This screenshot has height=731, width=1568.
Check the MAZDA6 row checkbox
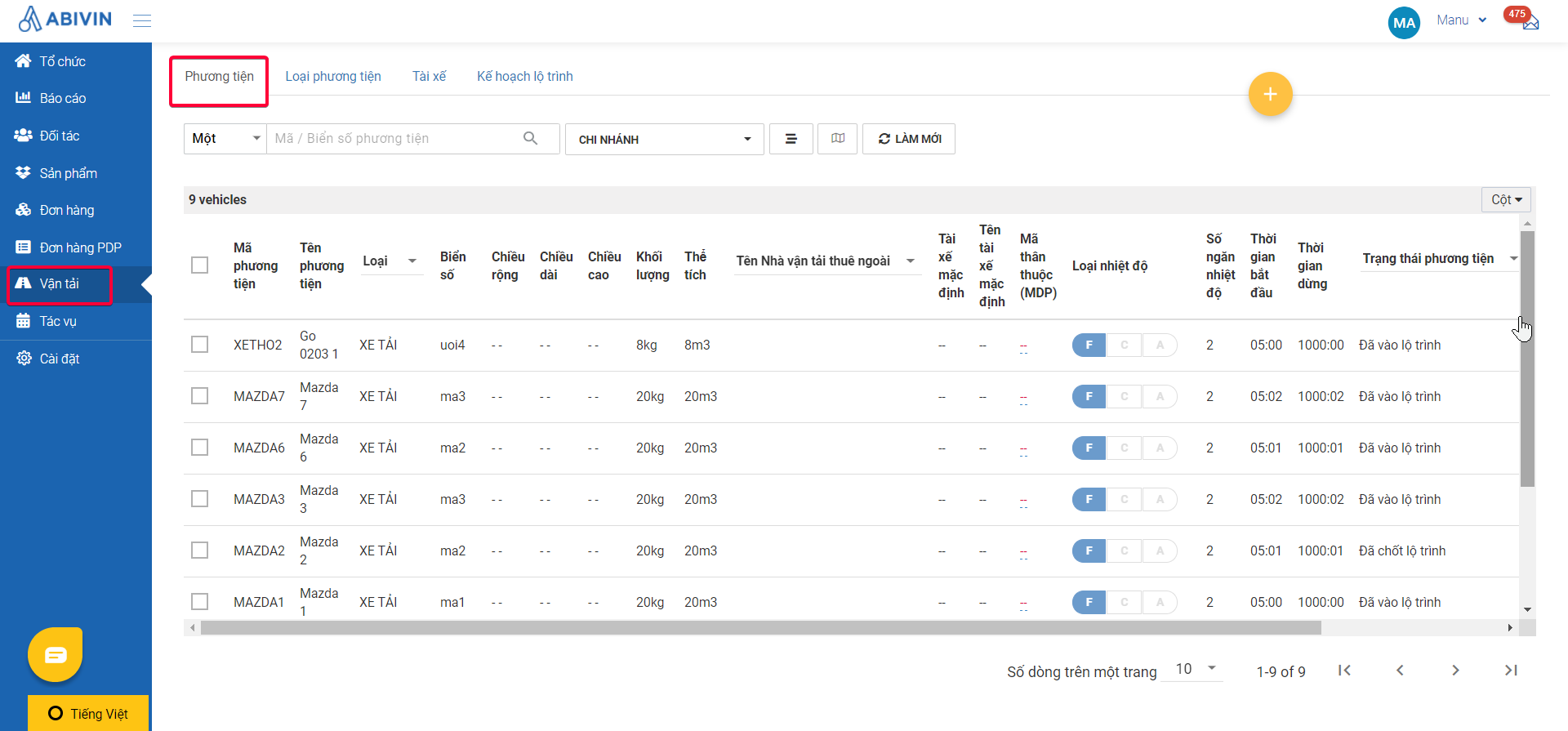tap(199, 448)
